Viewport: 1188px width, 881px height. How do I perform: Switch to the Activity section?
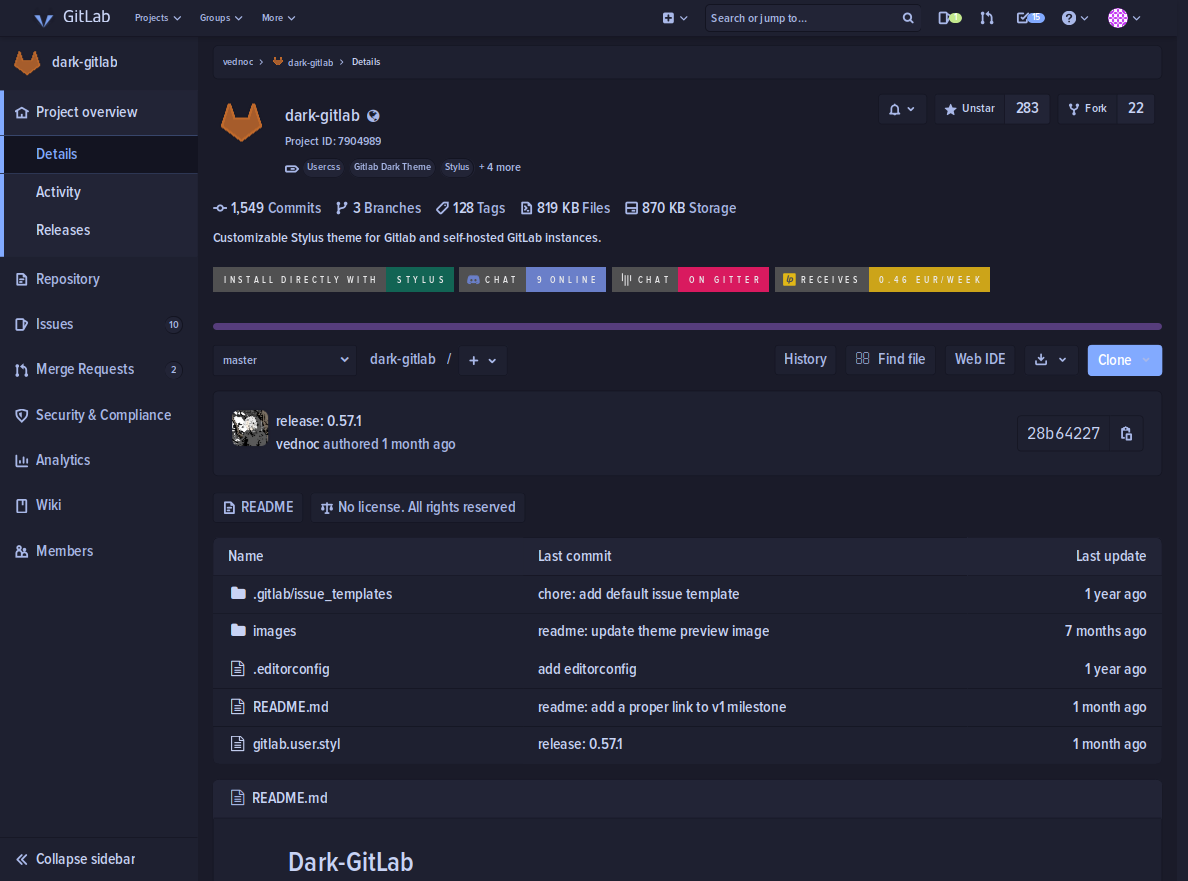coord(58,191)
